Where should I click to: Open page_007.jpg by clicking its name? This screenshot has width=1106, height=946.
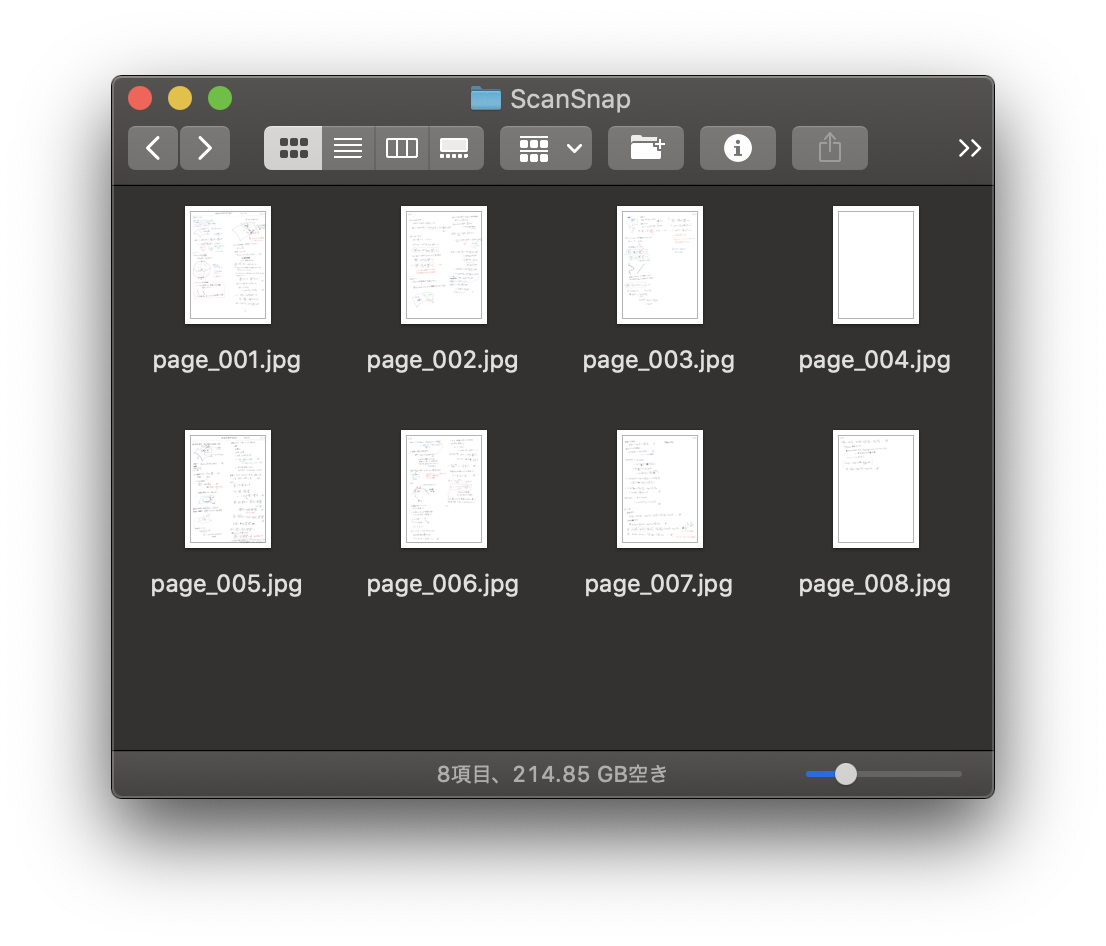pyautogui.click(x=658, y=584)
